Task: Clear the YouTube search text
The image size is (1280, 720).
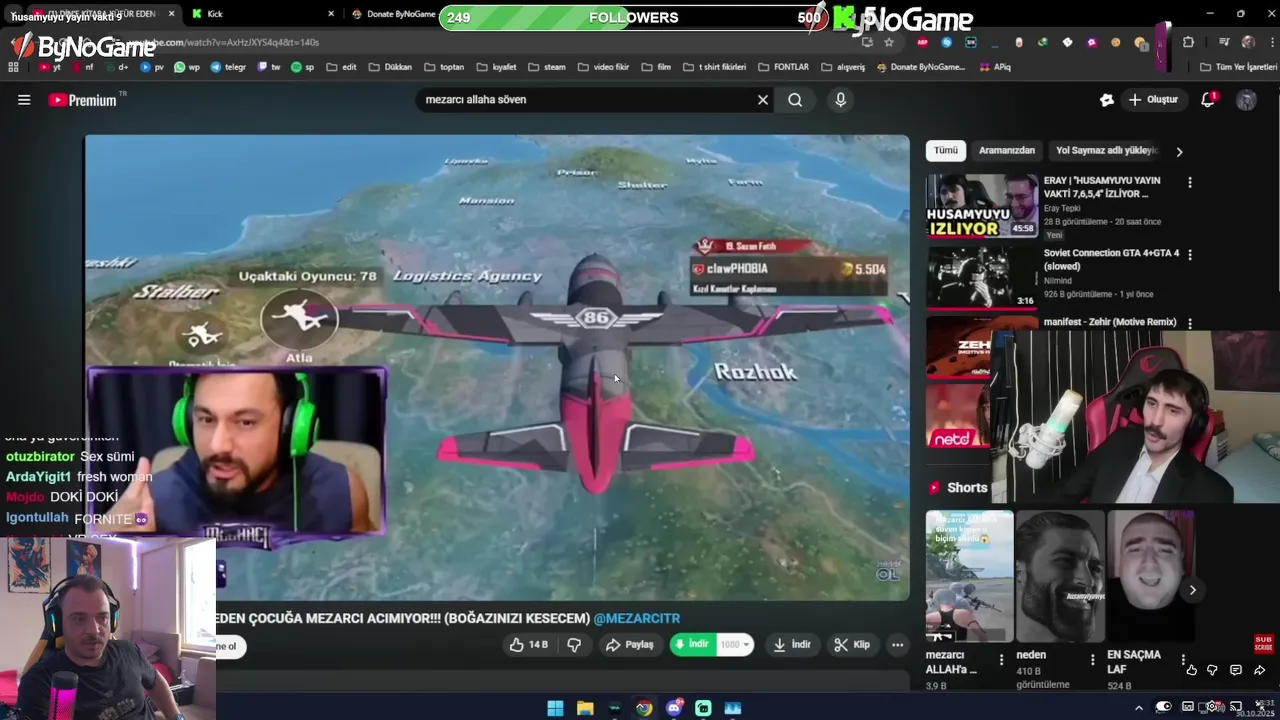Action: click(763, 100)
